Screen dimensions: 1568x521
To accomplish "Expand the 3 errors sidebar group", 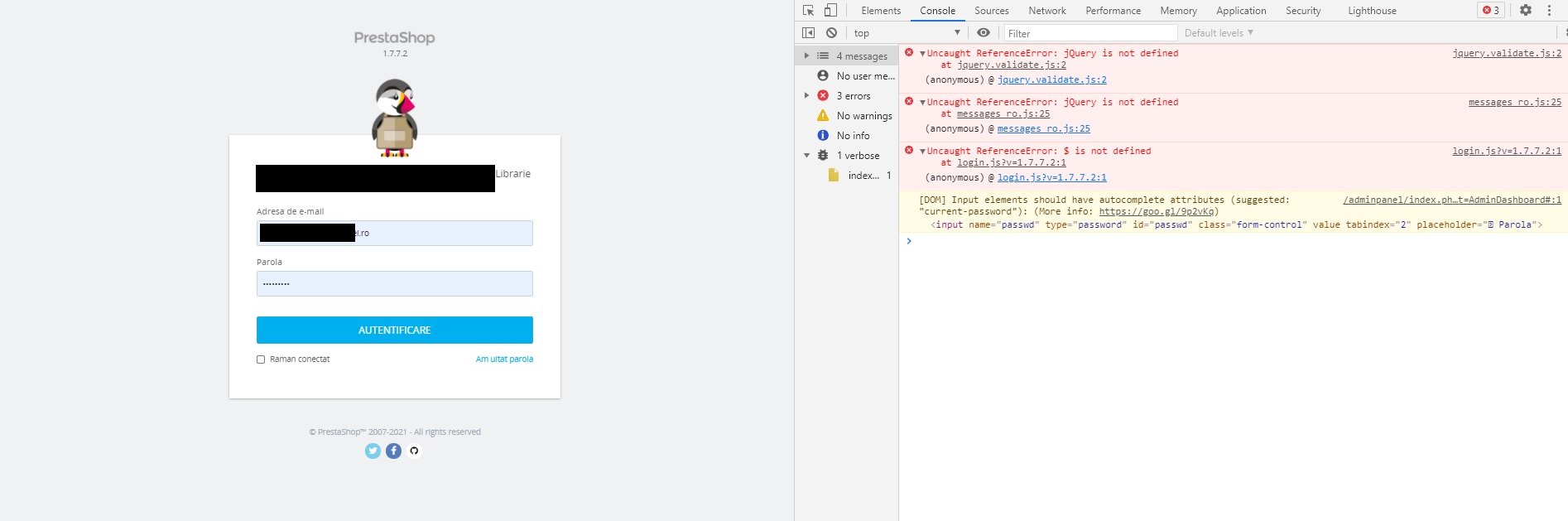I will pyautogui.click(x=806, y=96).
